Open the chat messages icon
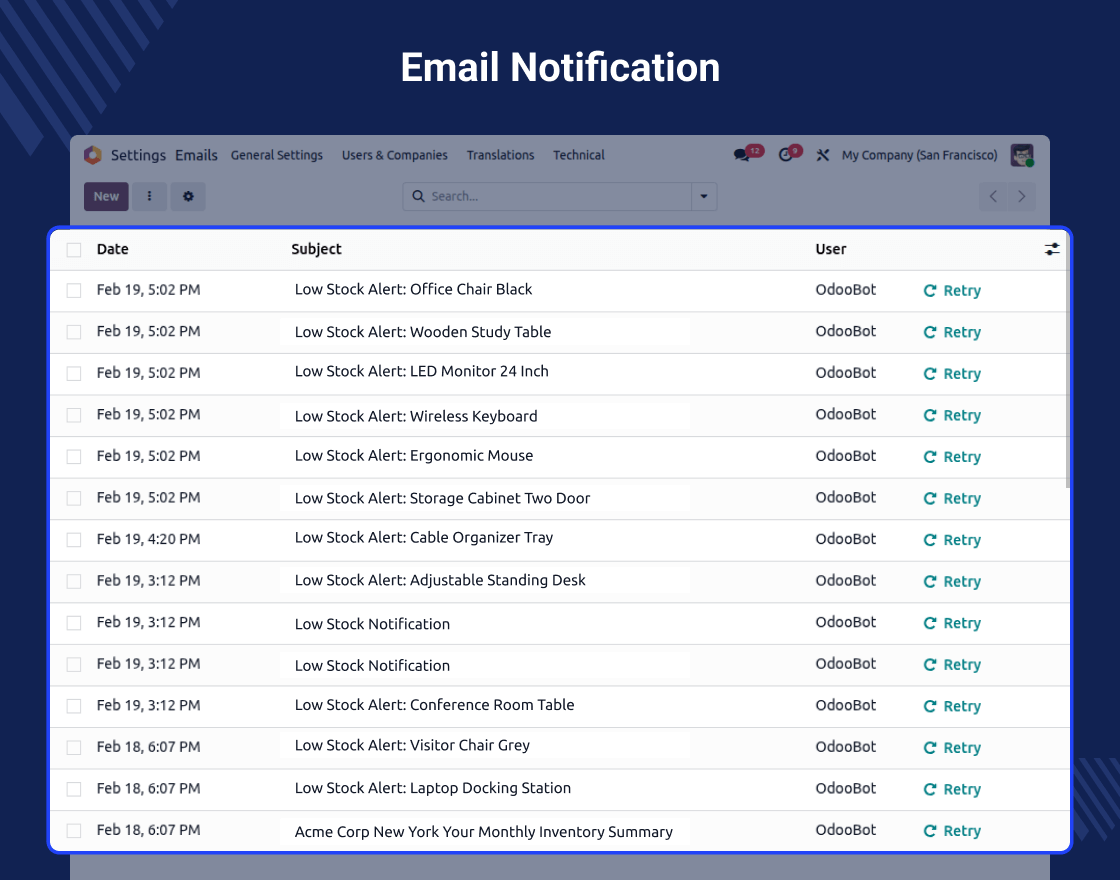The height and width of the screenshot is (880, 1120). click(x=742, y=155)
